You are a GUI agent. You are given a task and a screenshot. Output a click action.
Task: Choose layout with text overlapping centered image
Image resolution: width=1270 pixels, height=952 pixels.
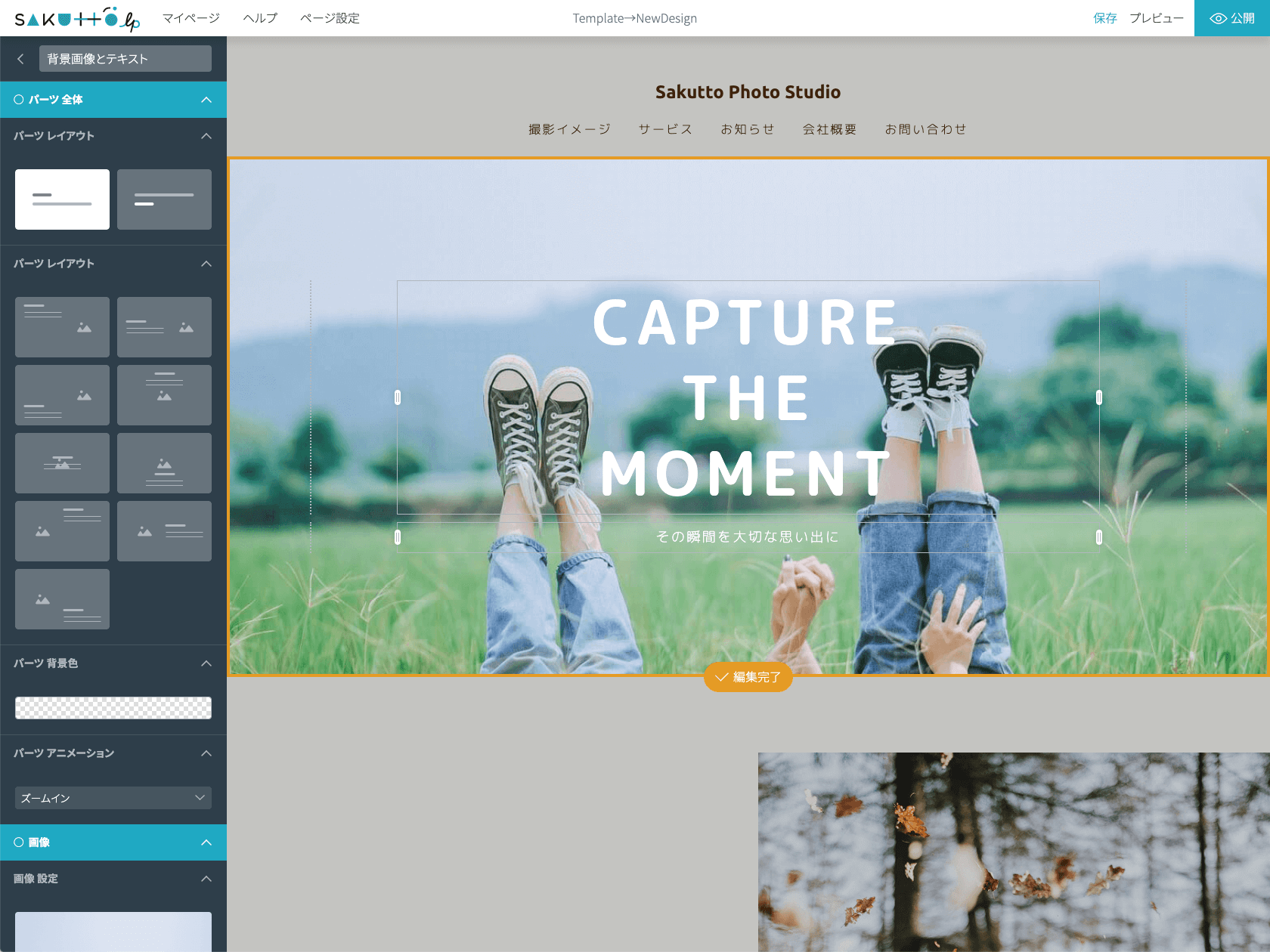click(x=62, y=462)
